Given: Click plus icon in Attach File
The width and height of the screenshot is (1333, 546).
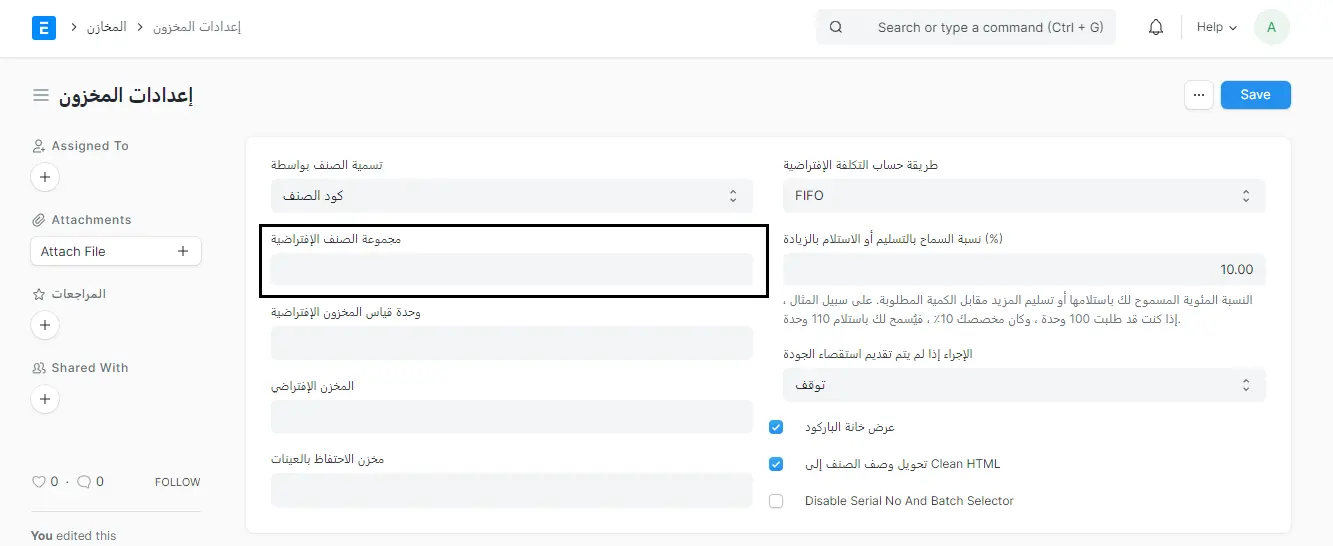Looking at the screenshot, I should (x=183, y=251).
